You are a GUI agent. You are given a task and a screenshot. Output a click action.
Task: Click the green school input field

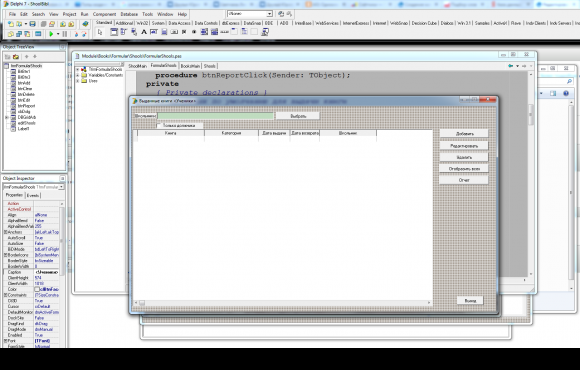pyautogui.click(x=216, y=116)
